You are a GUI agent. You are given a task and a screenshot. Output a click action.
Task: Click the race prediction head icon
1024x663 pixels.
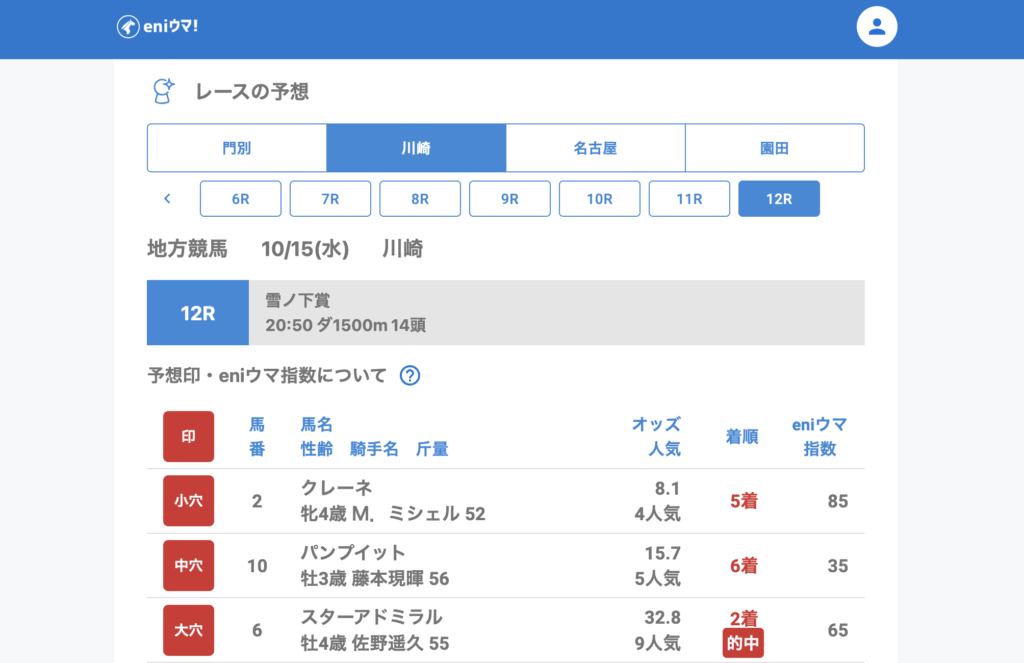tap(162, 91)
